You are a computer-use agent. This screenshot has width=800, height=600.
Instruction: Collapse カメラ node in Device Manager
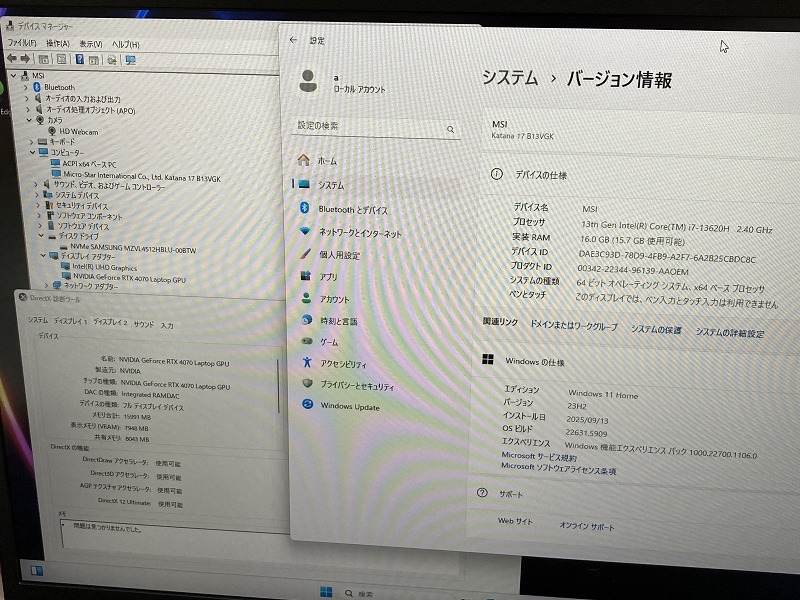(x=29, y=120)
